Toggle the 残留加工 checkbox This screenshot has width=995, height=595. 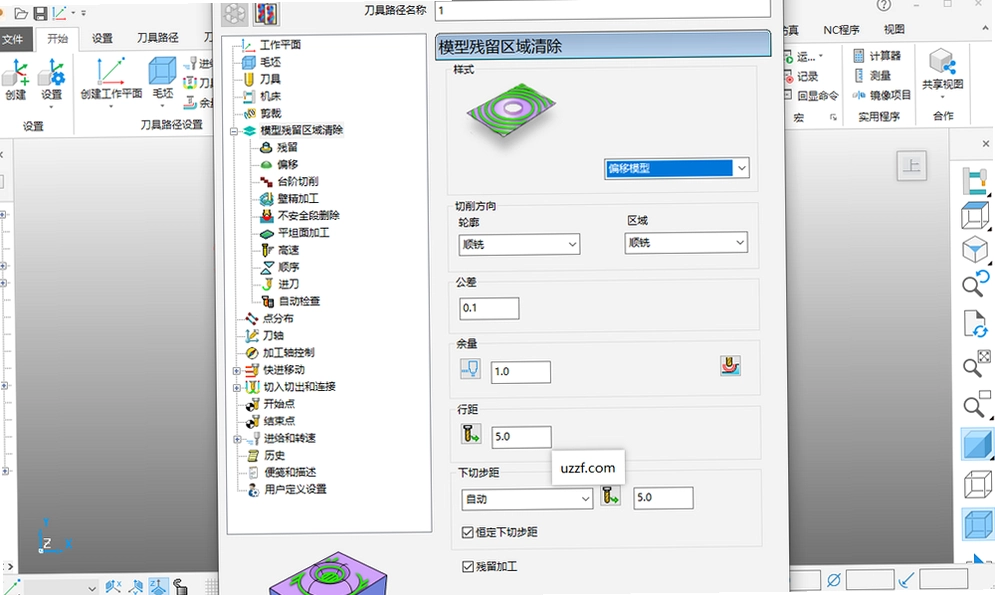[468, 566]
